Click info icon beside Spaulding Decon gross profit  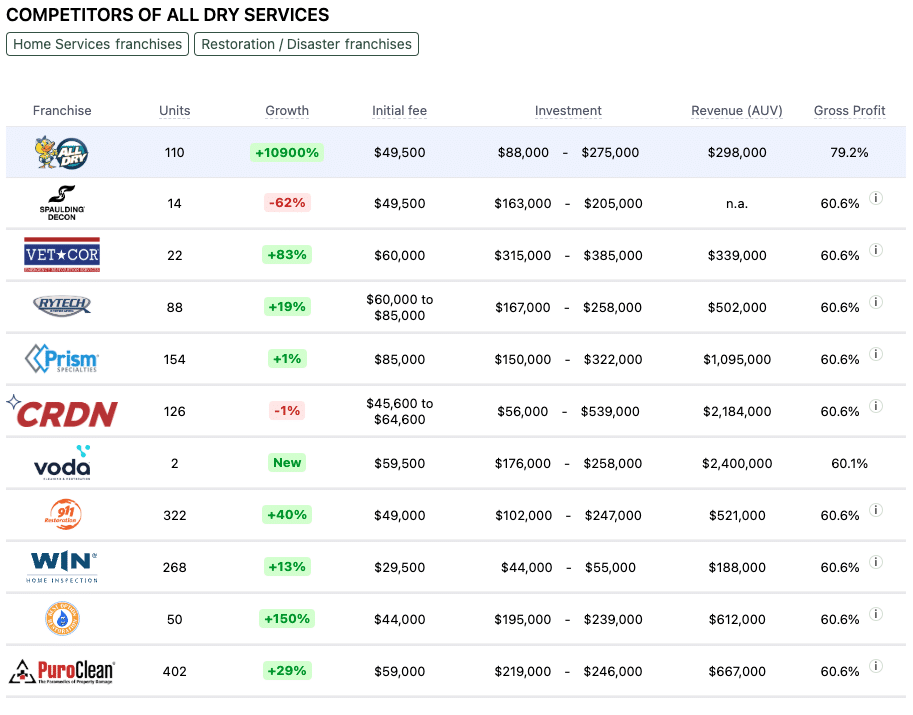876,198
